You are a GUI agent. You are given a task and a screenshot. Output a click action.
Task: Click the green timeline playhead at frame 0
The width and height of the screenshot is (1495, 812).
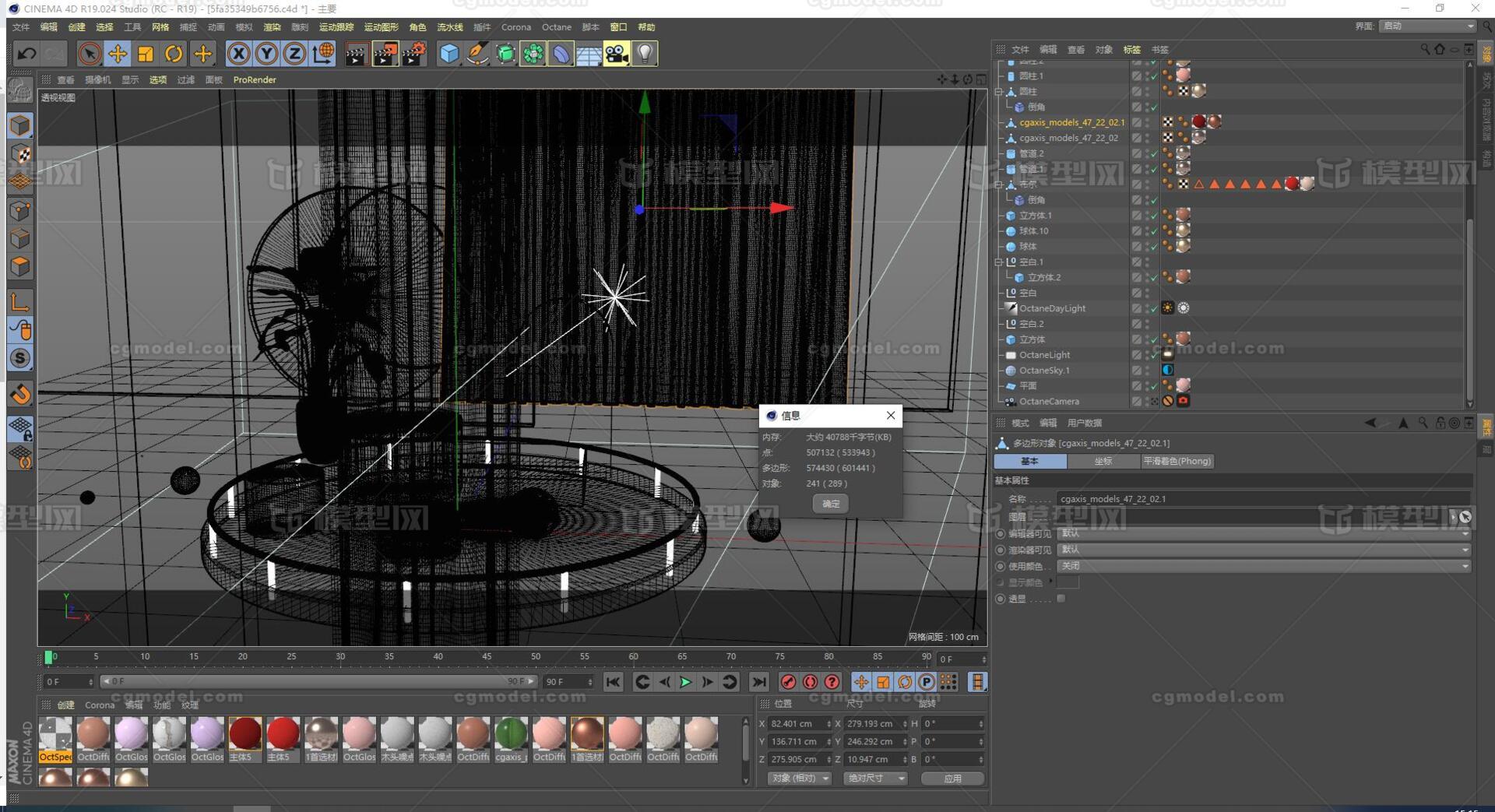pos(49,657)
